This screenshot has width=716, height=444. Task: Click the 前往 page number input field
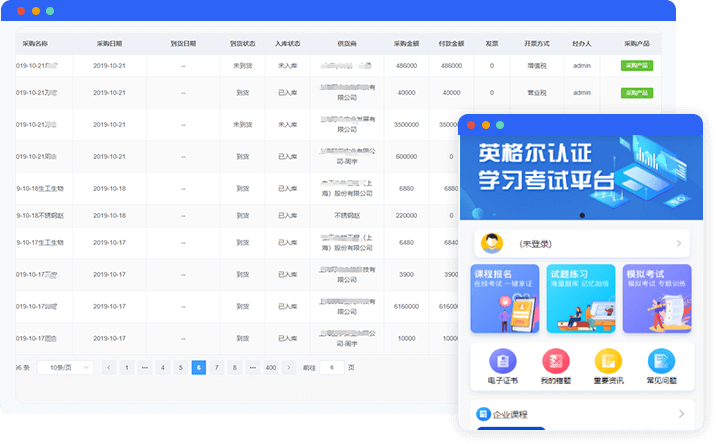pos(331,368)
